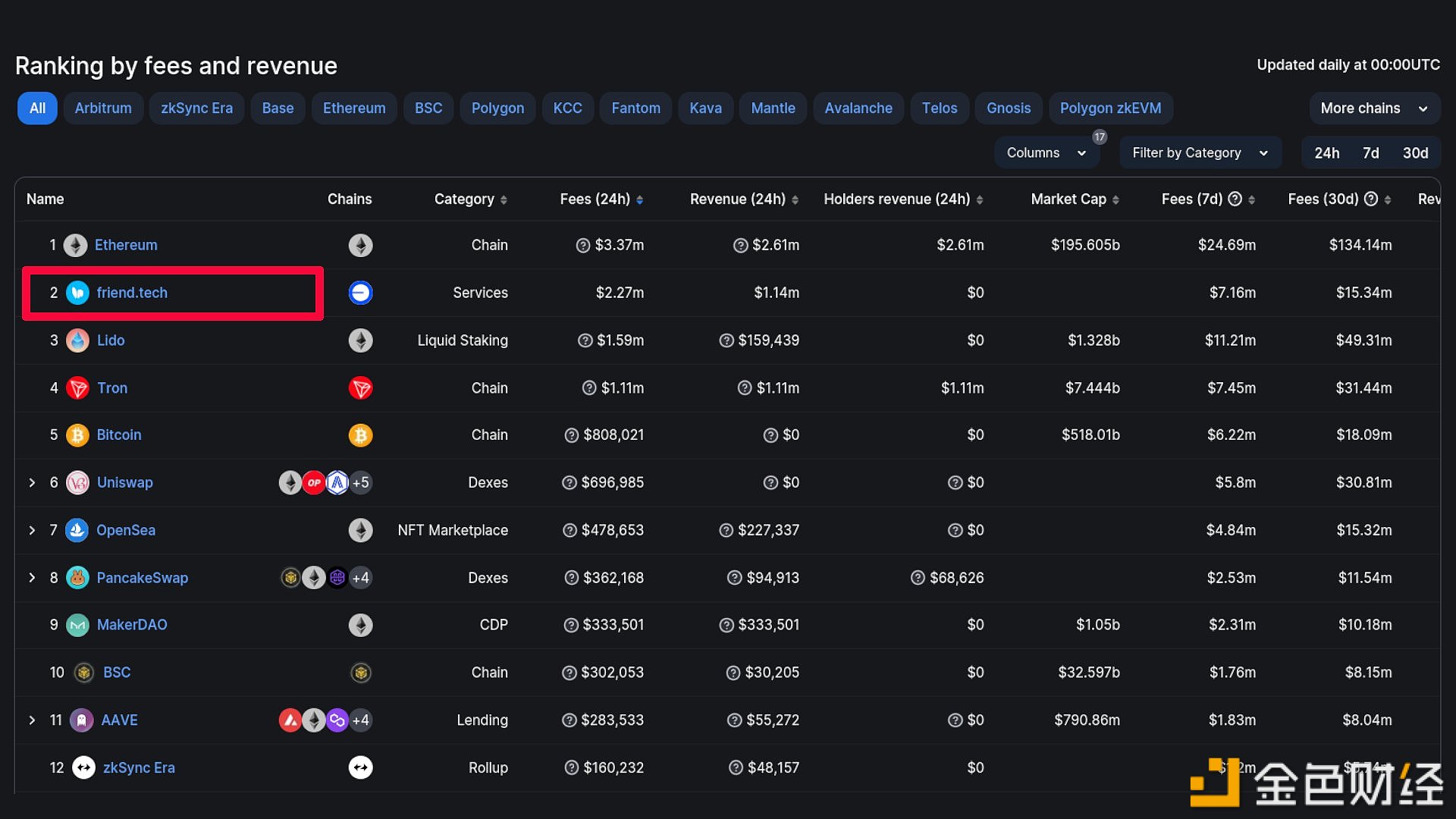Click the help icon next to Lido $159,439 revenue
1456x819 pixels.
726,340
